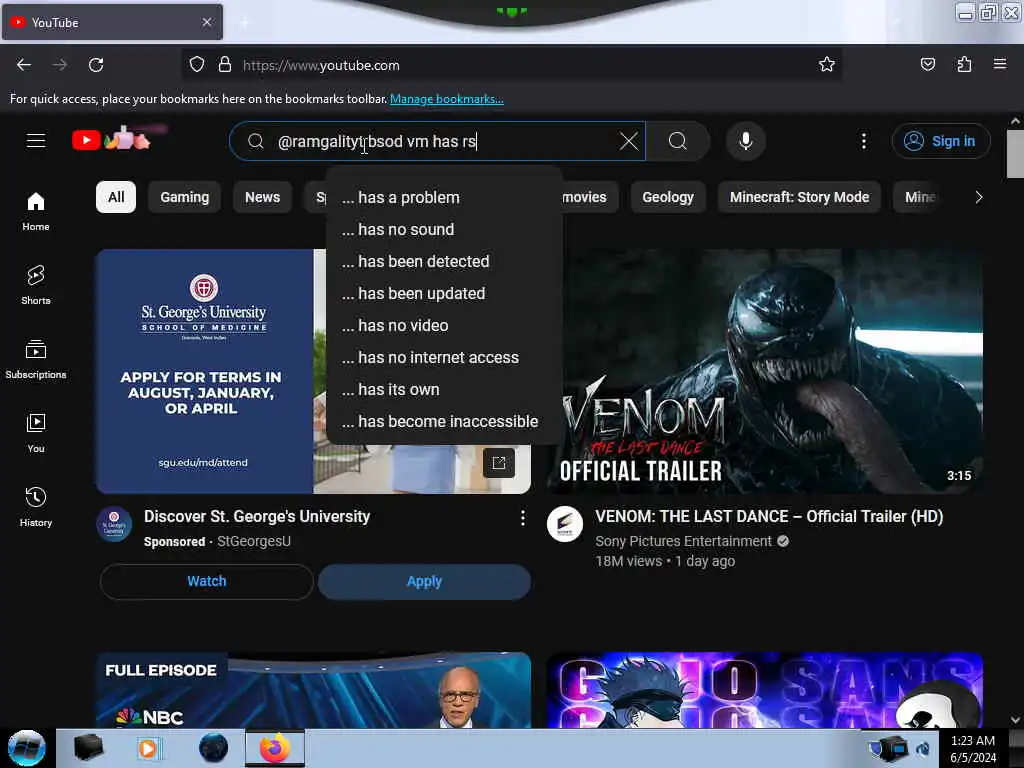
Task: Clear the search text with X
Action: [x=628, y=141]
